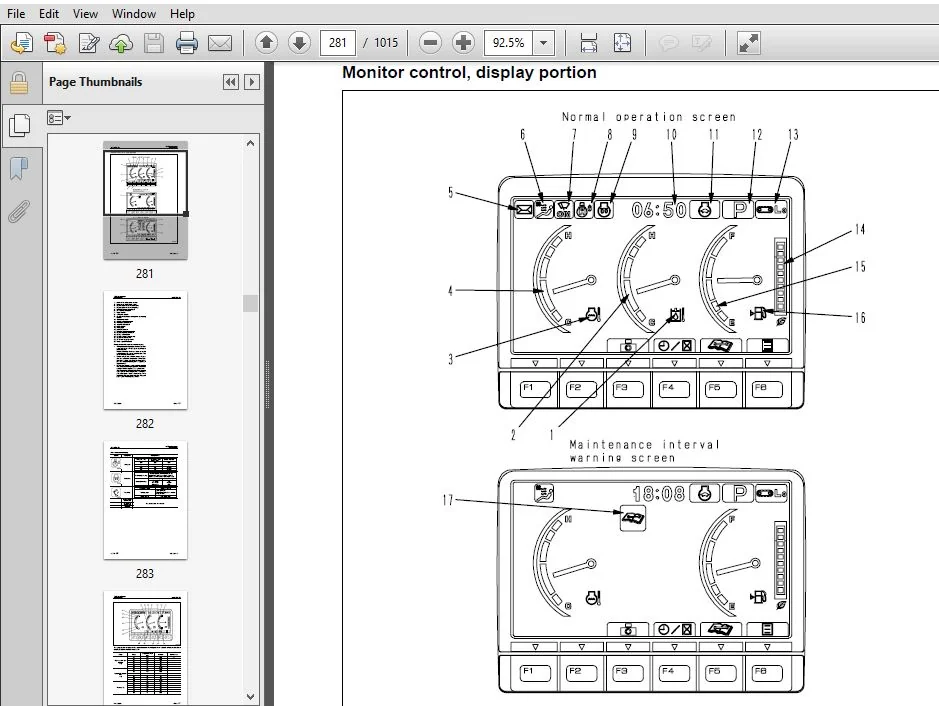The image size is (939, 706).
Task: Click the 'Page Thumbnails' panel title
Action: pyautogui.click(x=96, y=82)
